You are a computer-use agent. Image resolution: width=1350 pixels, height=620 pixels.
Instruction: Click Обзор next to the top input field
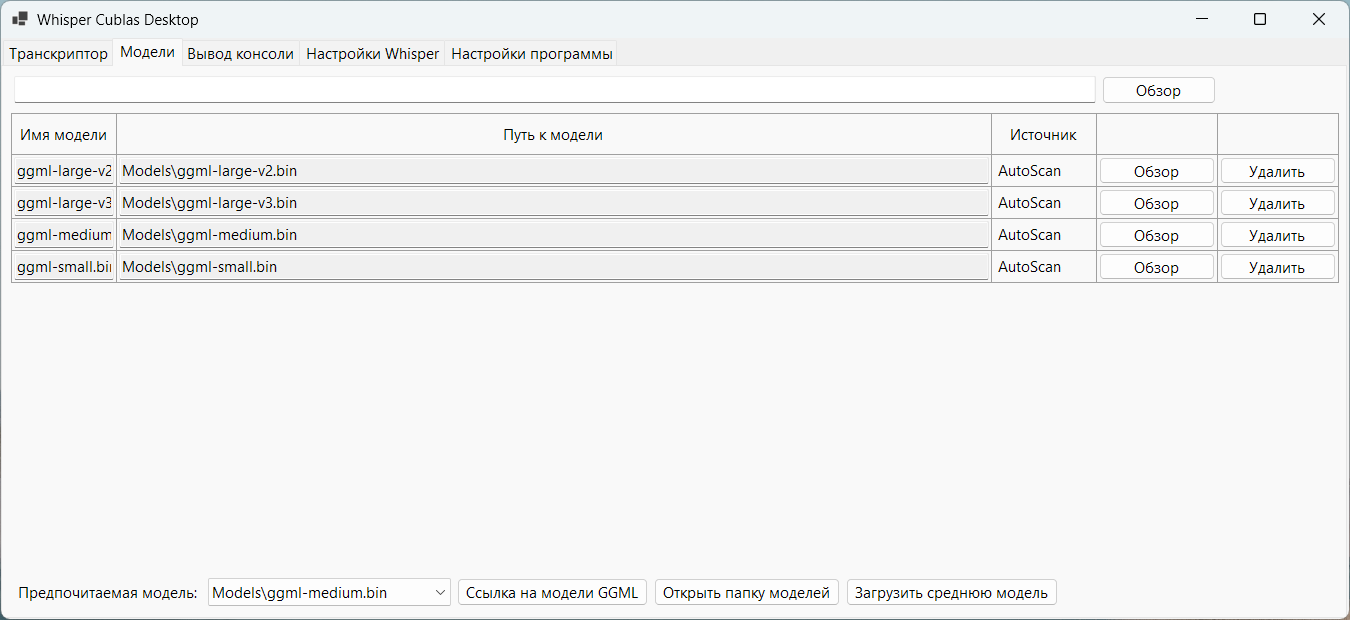click(1157, 89)
